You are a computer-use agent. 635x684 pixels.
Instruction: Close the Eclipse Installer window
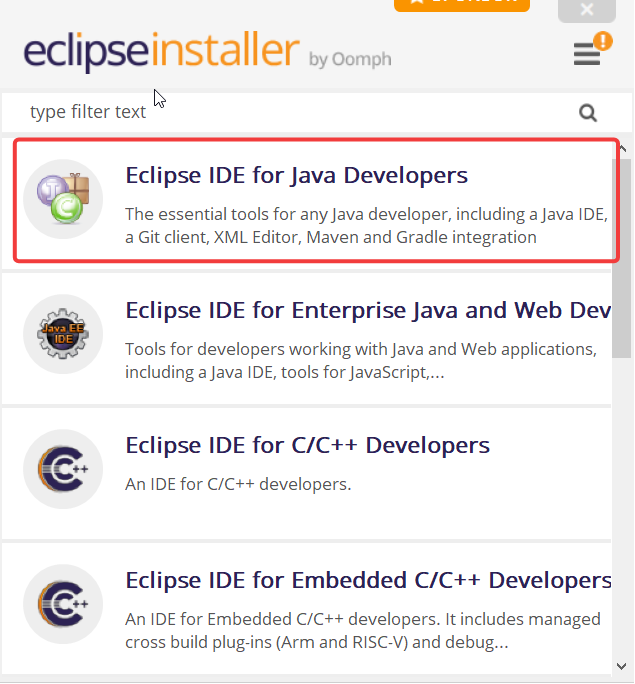[587, 10]
